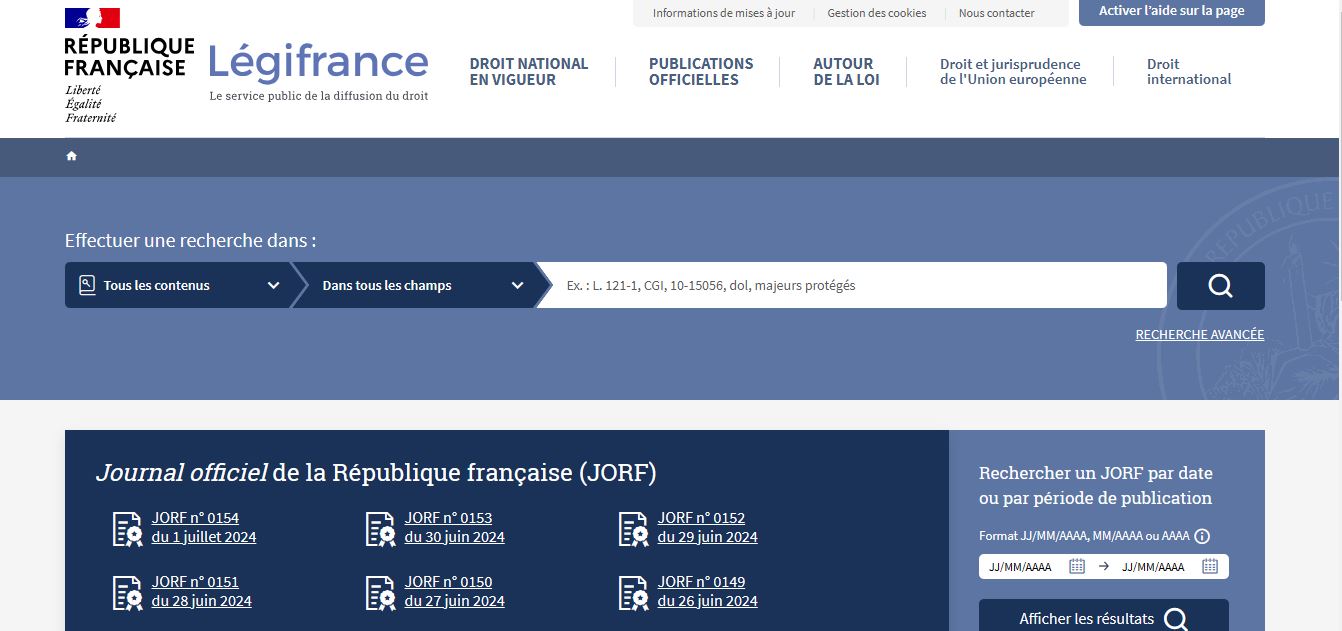This screenshot has width=1342, height=631.
Task: Click Nous contacter link
Action: 997,13
